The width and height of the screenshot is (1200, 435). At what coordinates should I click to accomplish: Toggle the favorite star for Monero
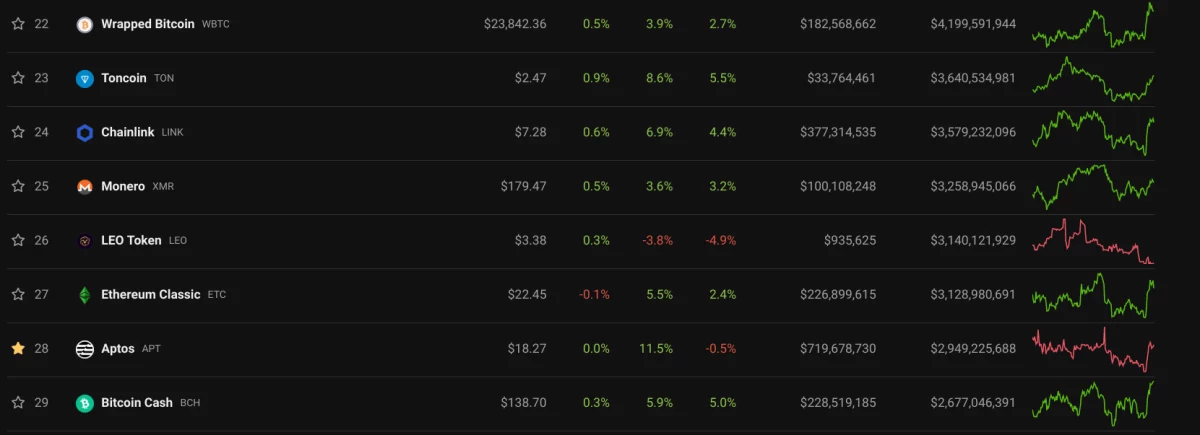pos(18,185)
